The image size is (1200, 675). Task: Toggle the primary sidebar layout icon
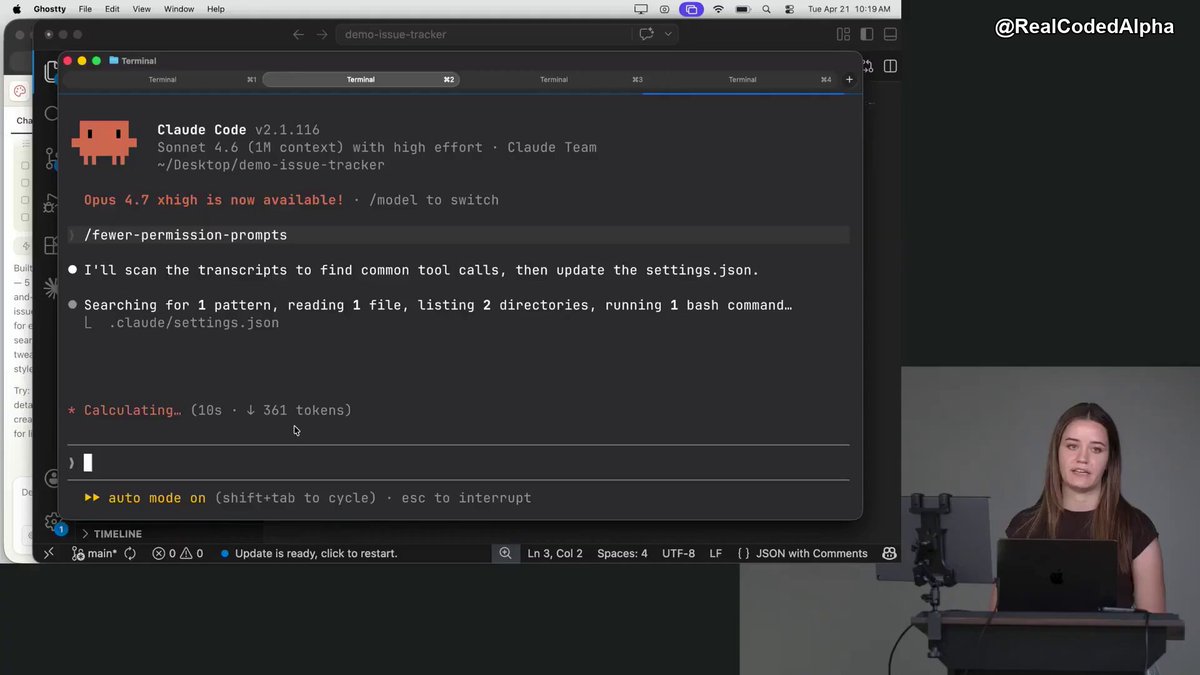(866, 34)
